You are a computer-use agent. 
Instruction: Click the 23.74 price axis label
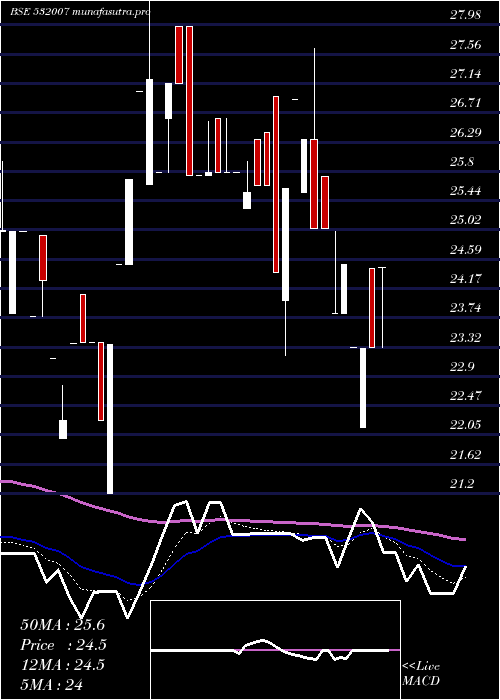465,308
